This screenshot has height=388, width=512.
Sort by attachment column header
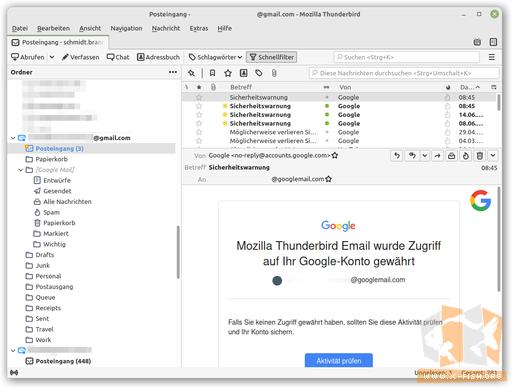pos(213,87)
